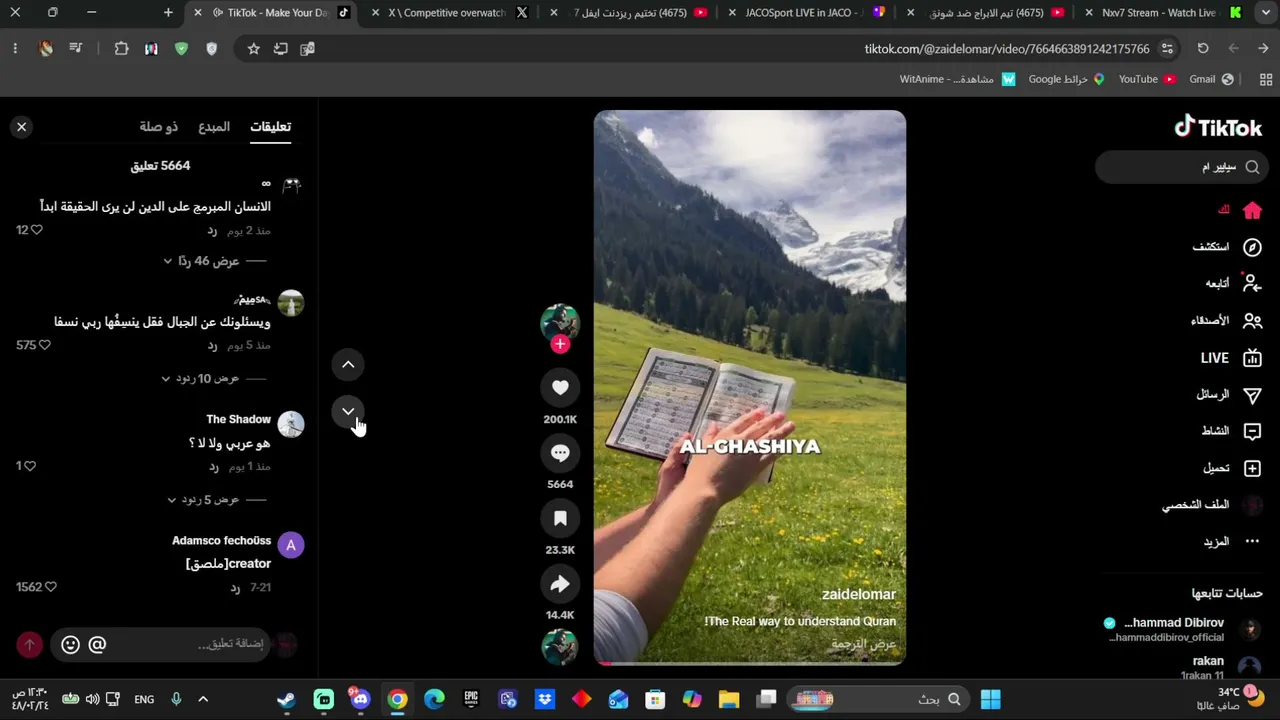Select the ذو صلة related tab
This screenshot has width=1280, height=720.
point(158,127)
